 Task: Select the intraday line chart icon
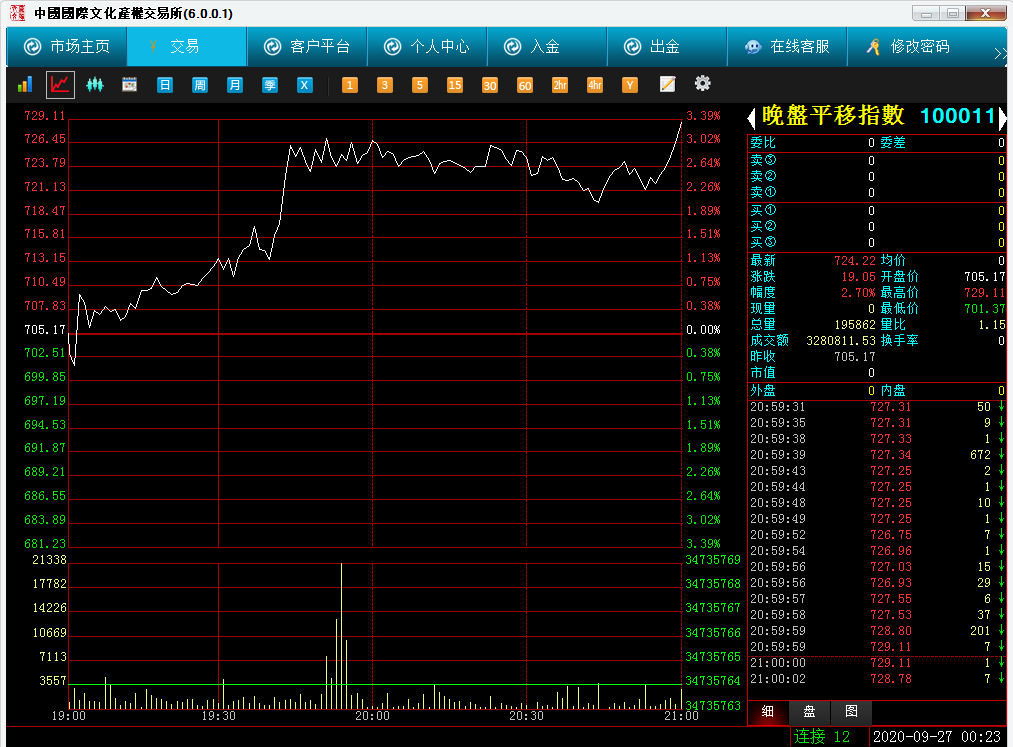tap(60, 85)
